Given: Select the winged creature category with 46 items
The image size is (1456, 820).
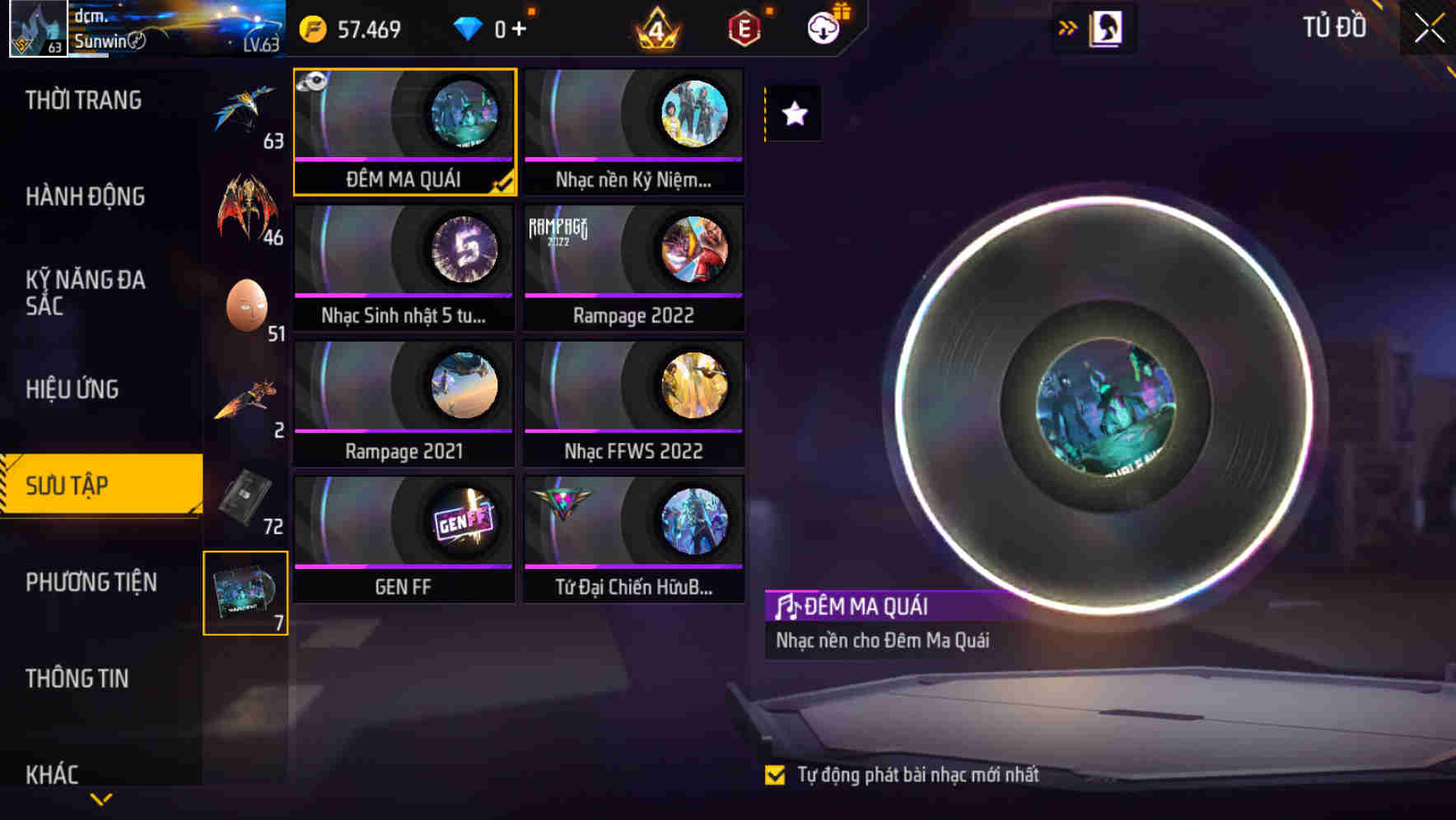Looking at the screenshot, I should tap(247, 209).
